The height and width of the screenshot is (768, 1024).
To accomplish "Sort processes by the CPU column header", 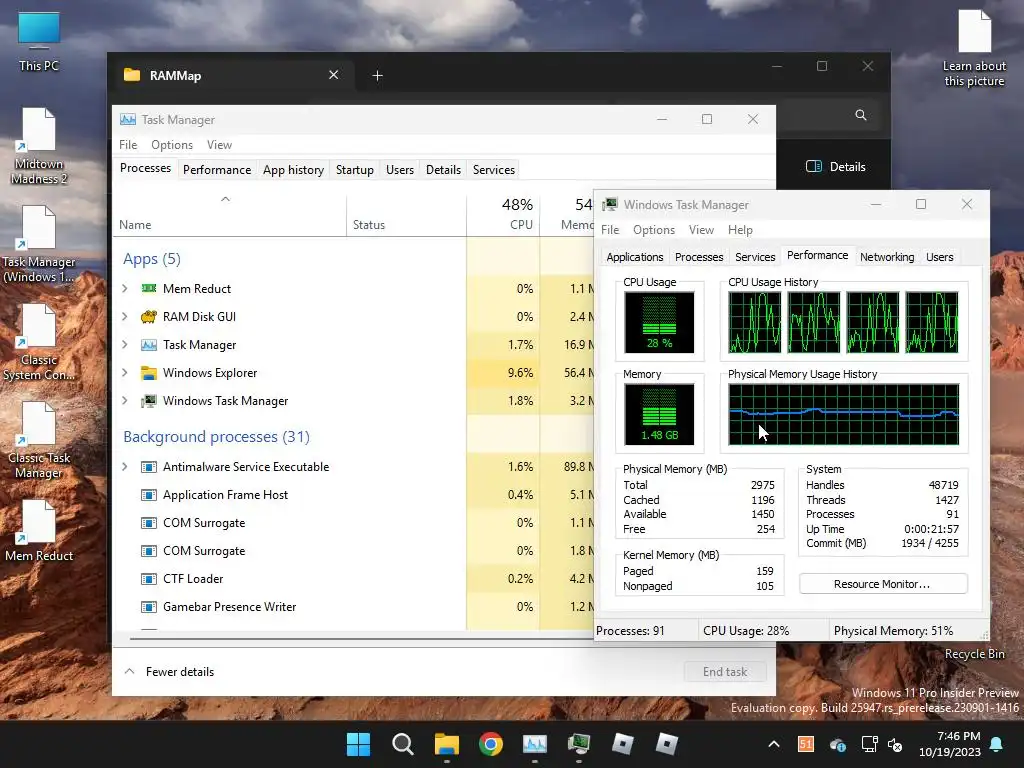I will [x=504, y=214].
